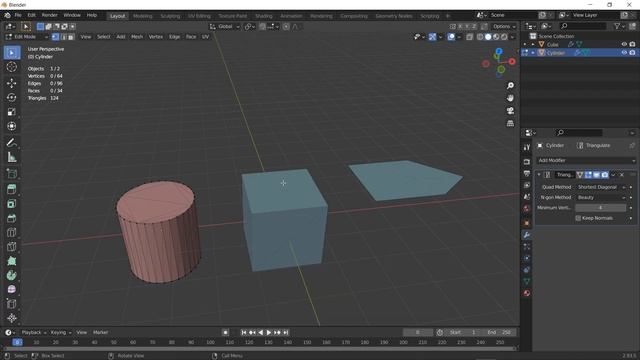This screenshot has height=360, width=640.
Task: Click the Minimum Vertices value field
Action: 600,208
